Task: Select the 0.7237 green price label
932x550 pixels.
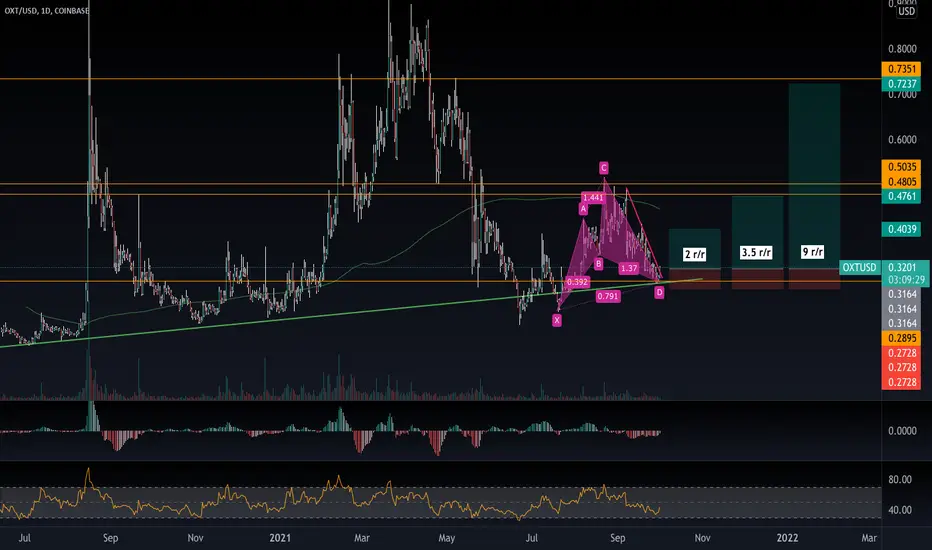Action: pos(901,84)
